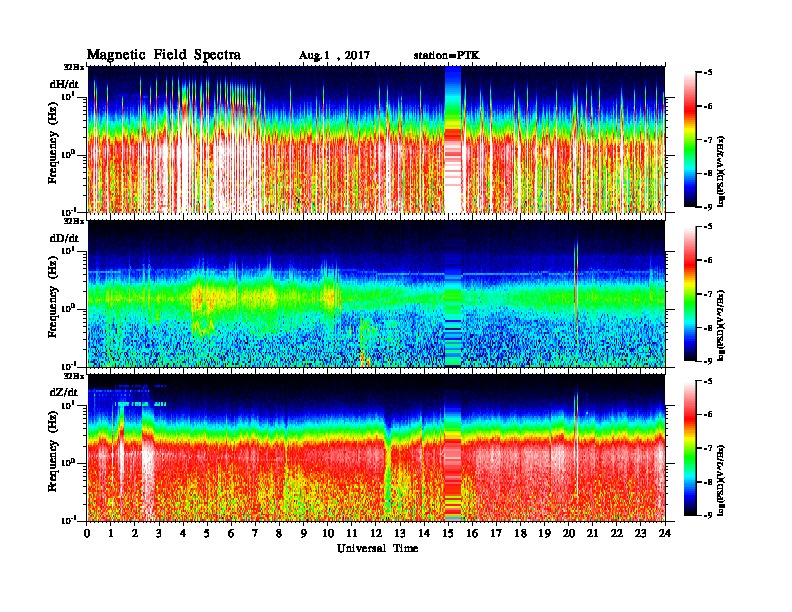The image size is (792, 612).
Task: Click 'Frequency (Hz)' label of dD/dt panel
Action: tap(53, 298)
